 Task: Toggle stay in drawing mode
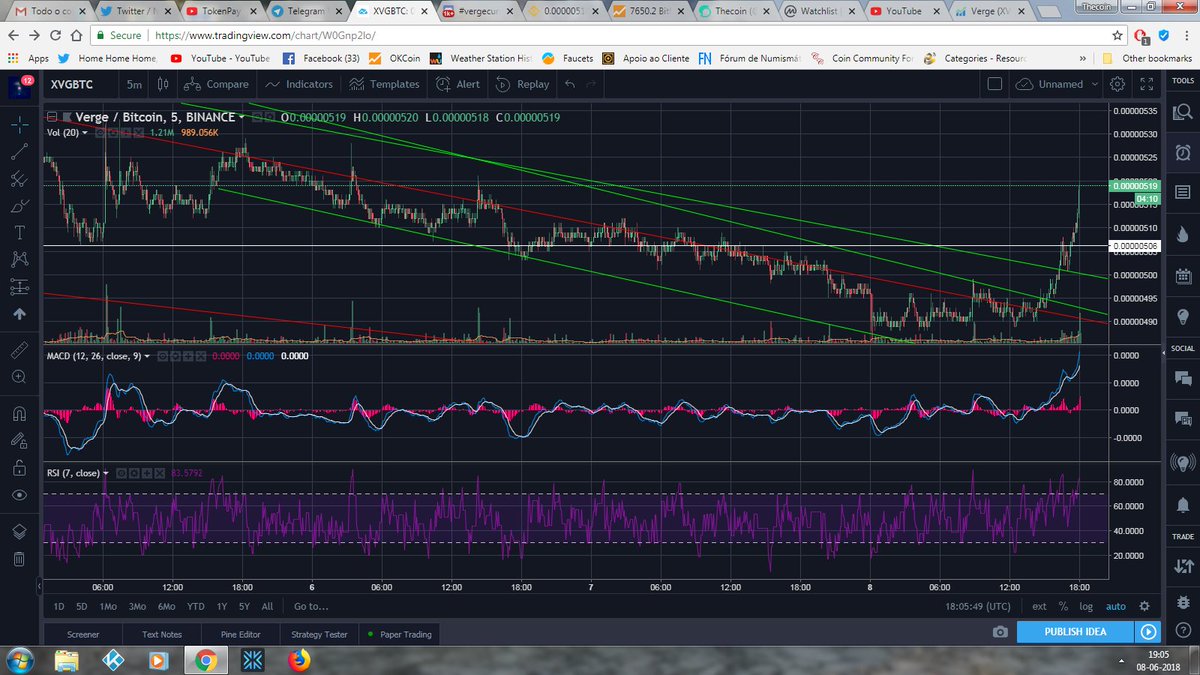click(20, 440)
